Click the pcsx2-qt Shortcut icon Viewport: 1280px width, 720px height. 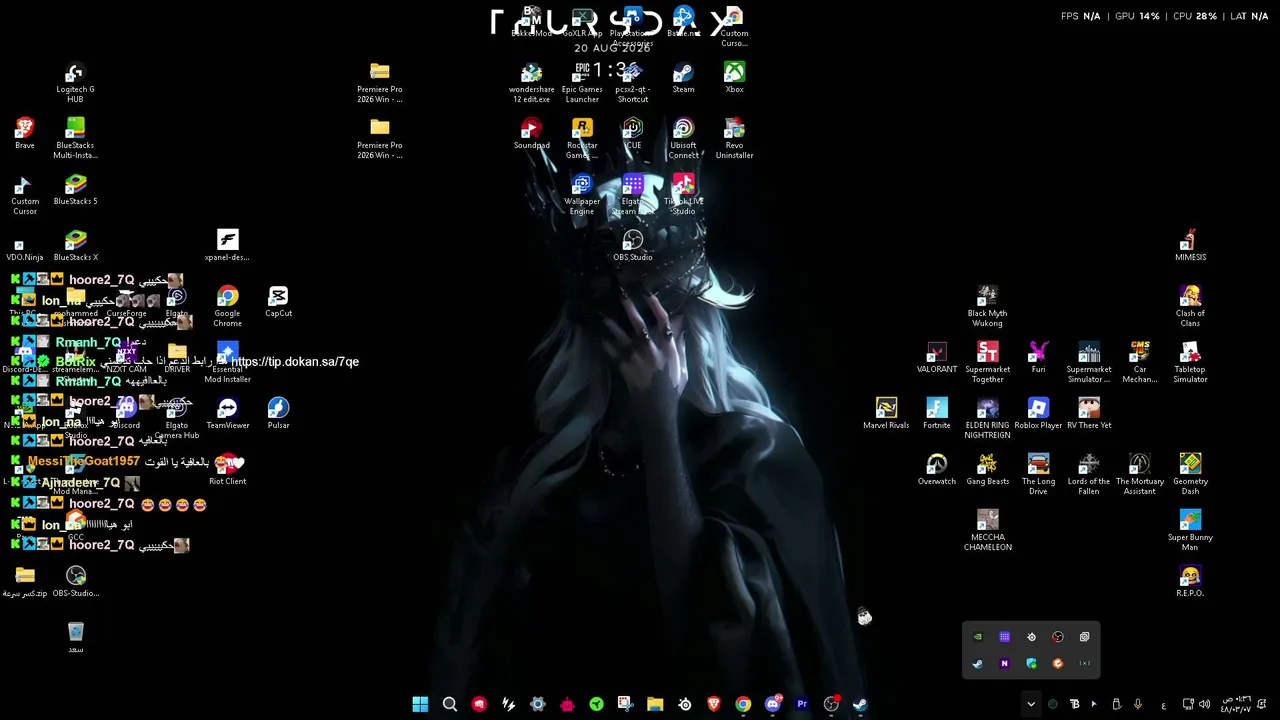click(x=632, y=82)
